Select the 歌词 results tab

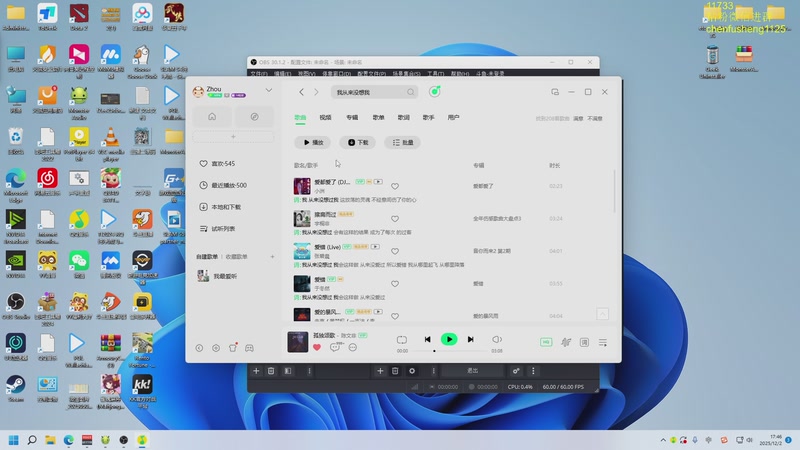click(404, 117)
